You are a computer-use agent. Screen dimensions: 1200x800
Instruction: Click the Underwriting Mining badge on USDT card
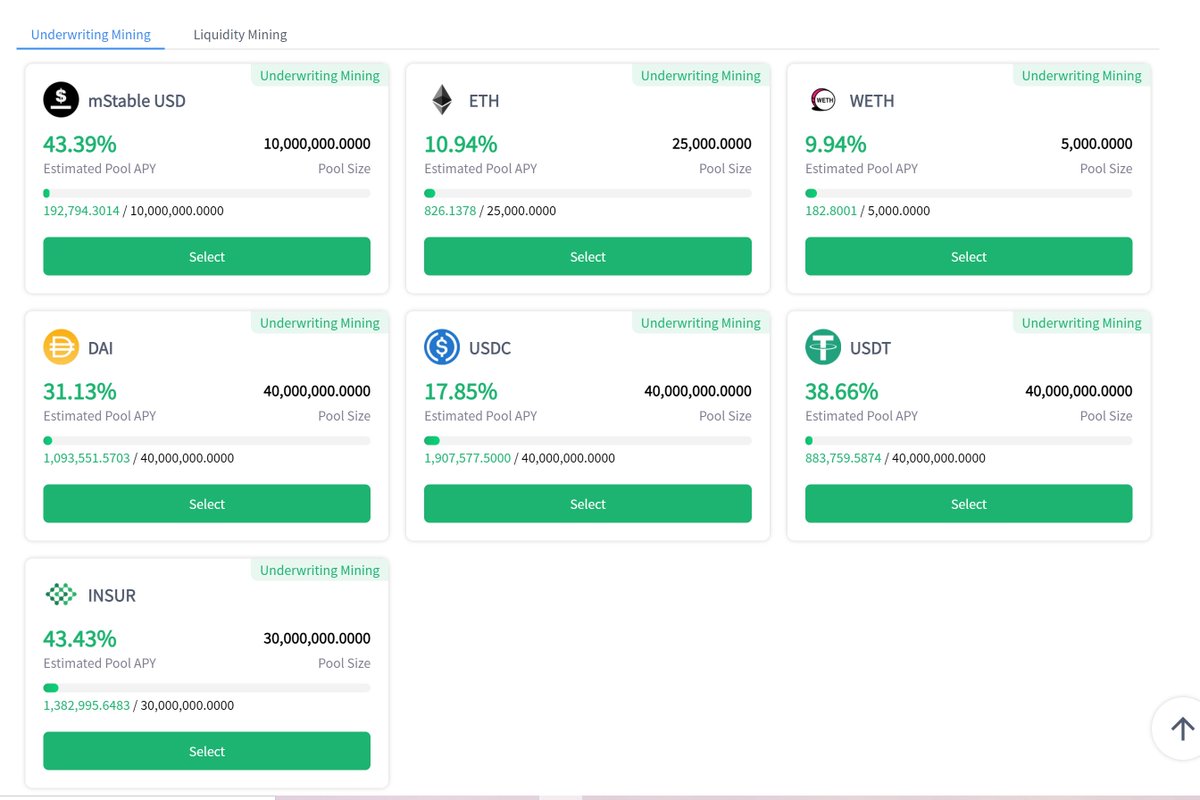[1082, 322]
